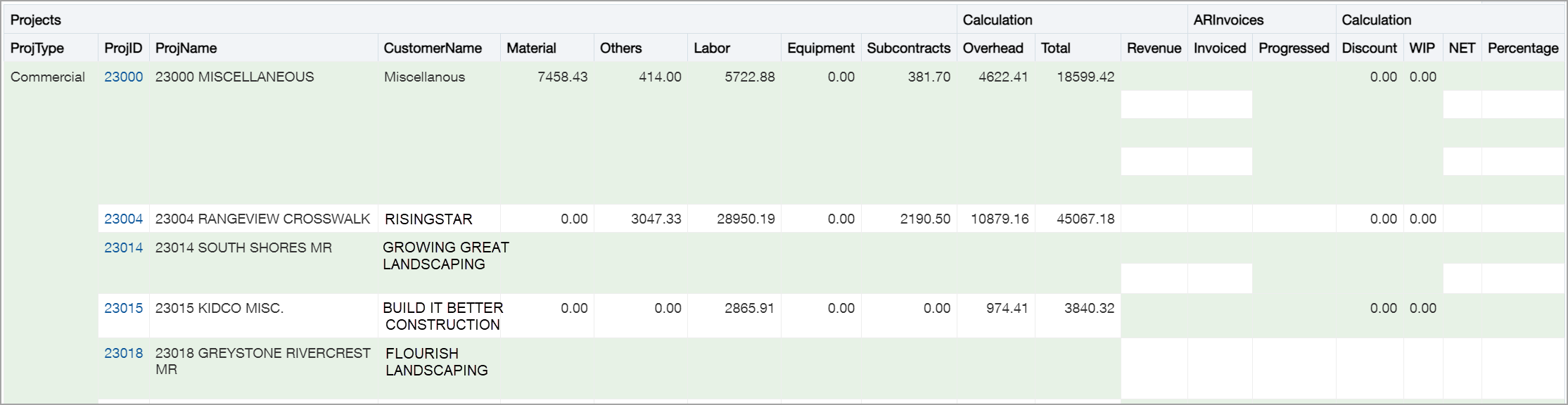Select the RISINGSTAR customer cell
Image resolution: width=1568 pixels, height=405 pixels.
click(x=428, y=219)
